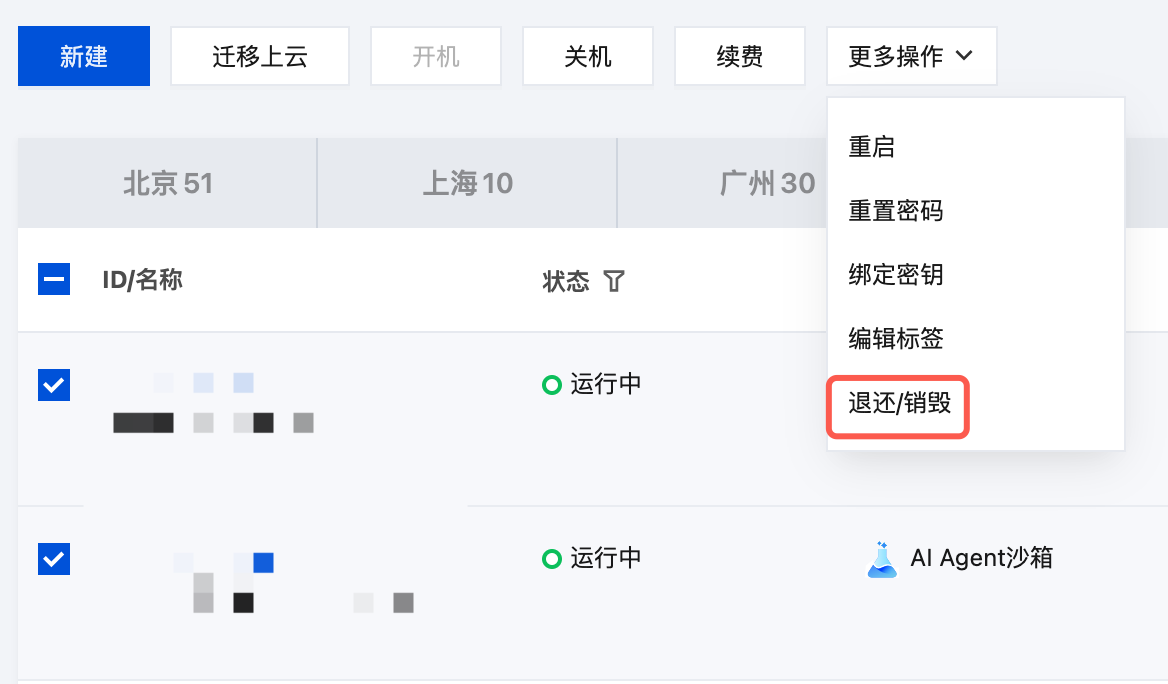The width and height of the screenshot is (1168, 684).
Task: Click 退还/销毁 menu entry
Action: click(x=899, y=404)
